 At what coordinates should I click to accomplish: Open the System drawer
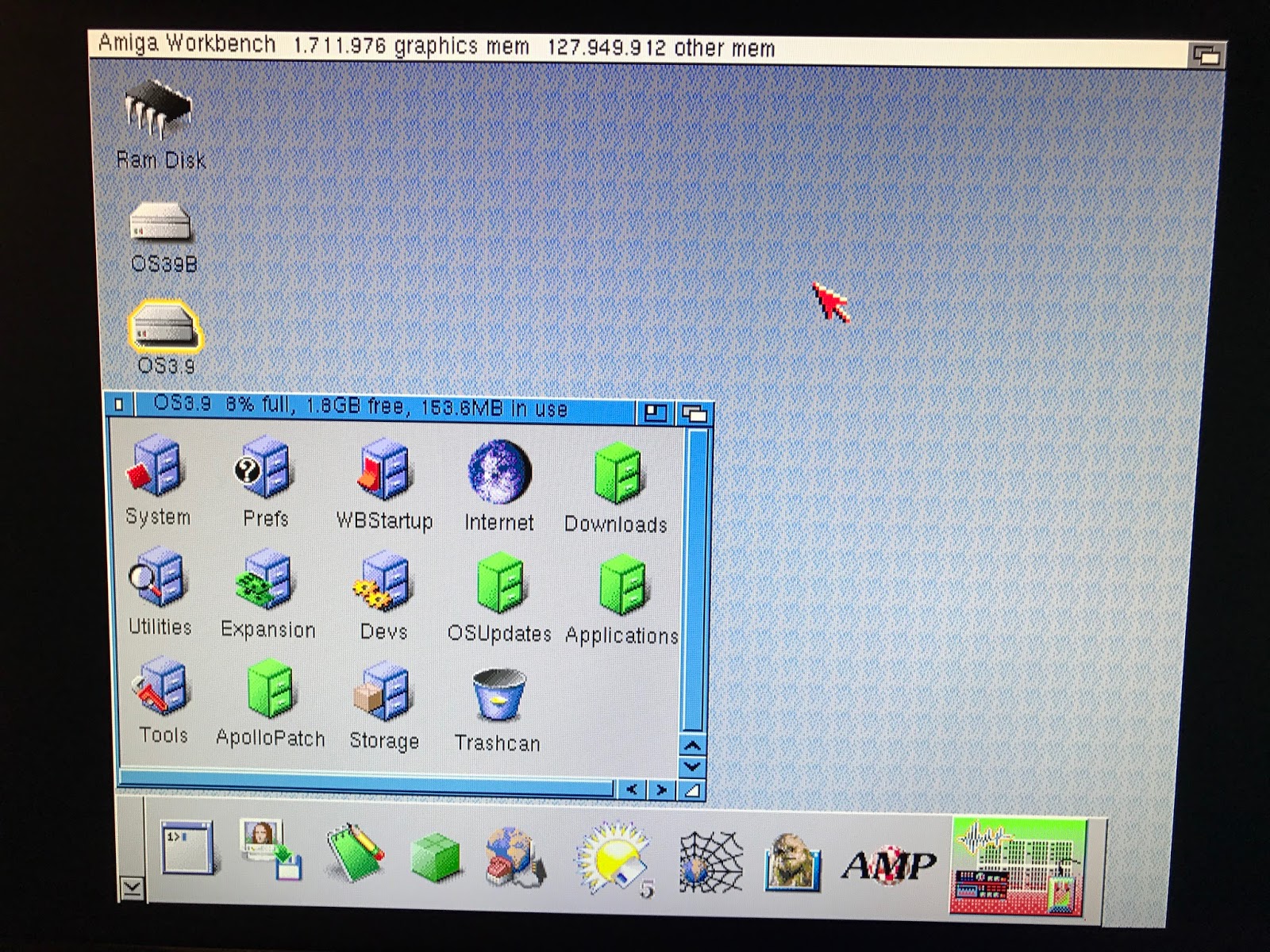click(156, 465)
